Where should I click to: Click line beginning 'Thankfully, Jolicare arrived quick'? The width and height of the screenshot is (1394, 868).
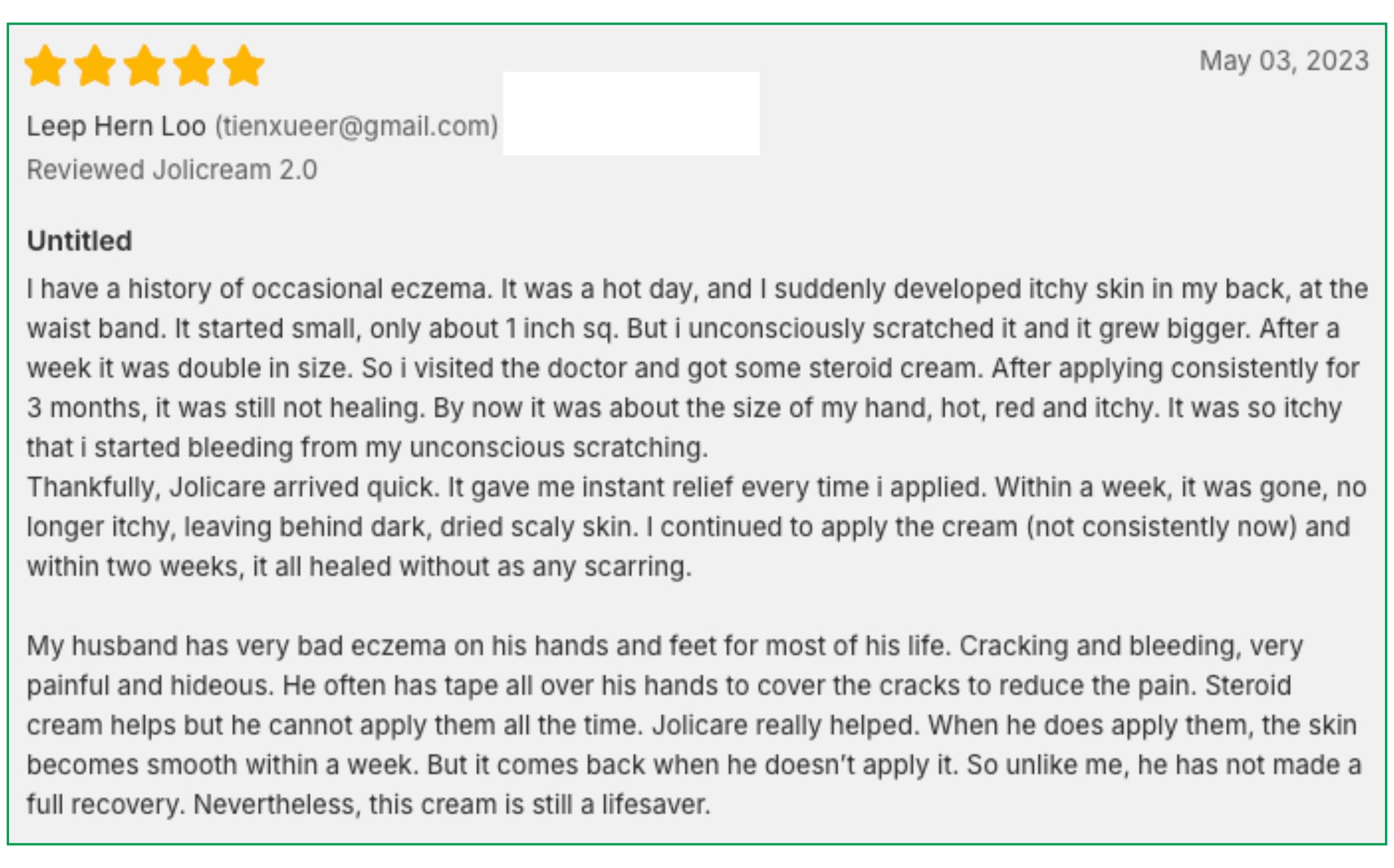click(696, 488)
